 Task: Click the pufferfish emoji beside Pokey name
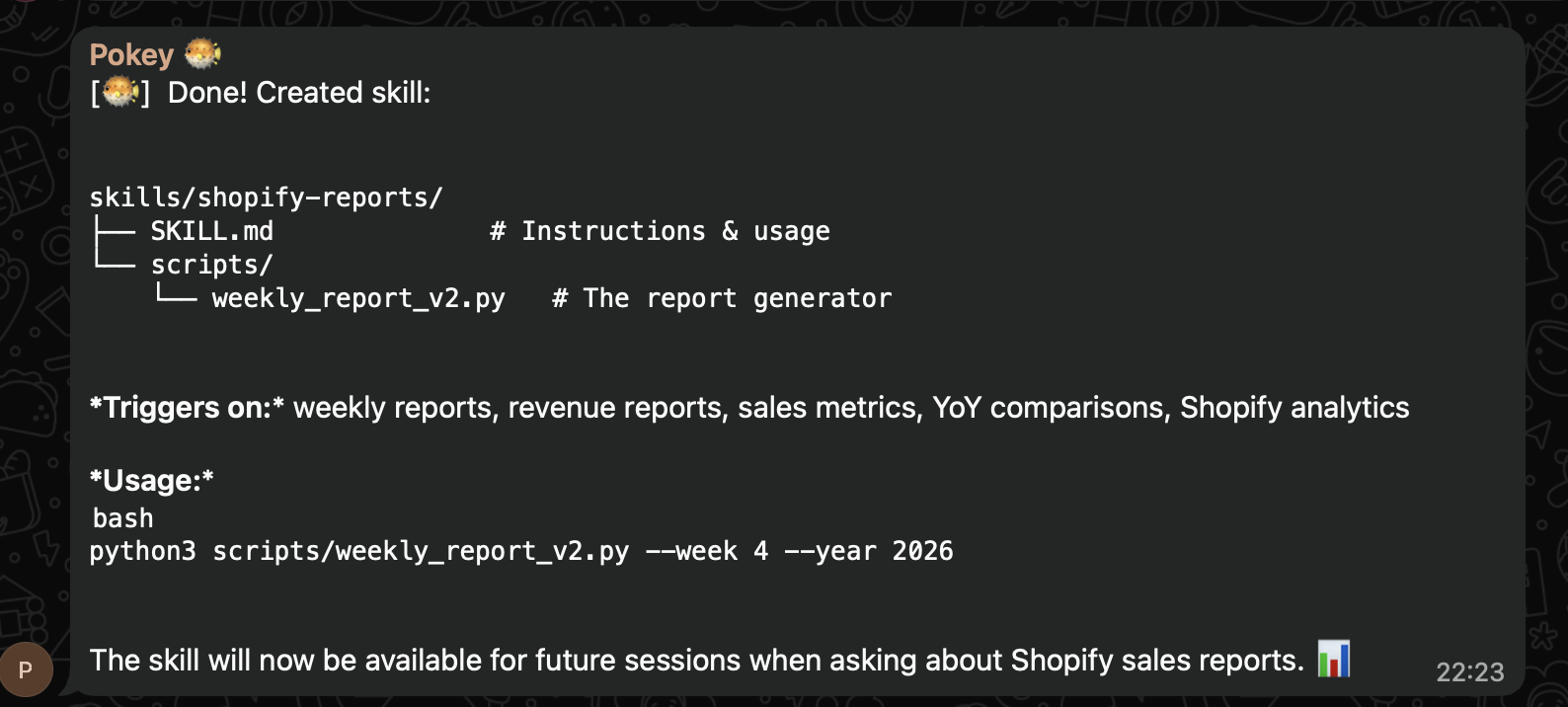(202, 53)
